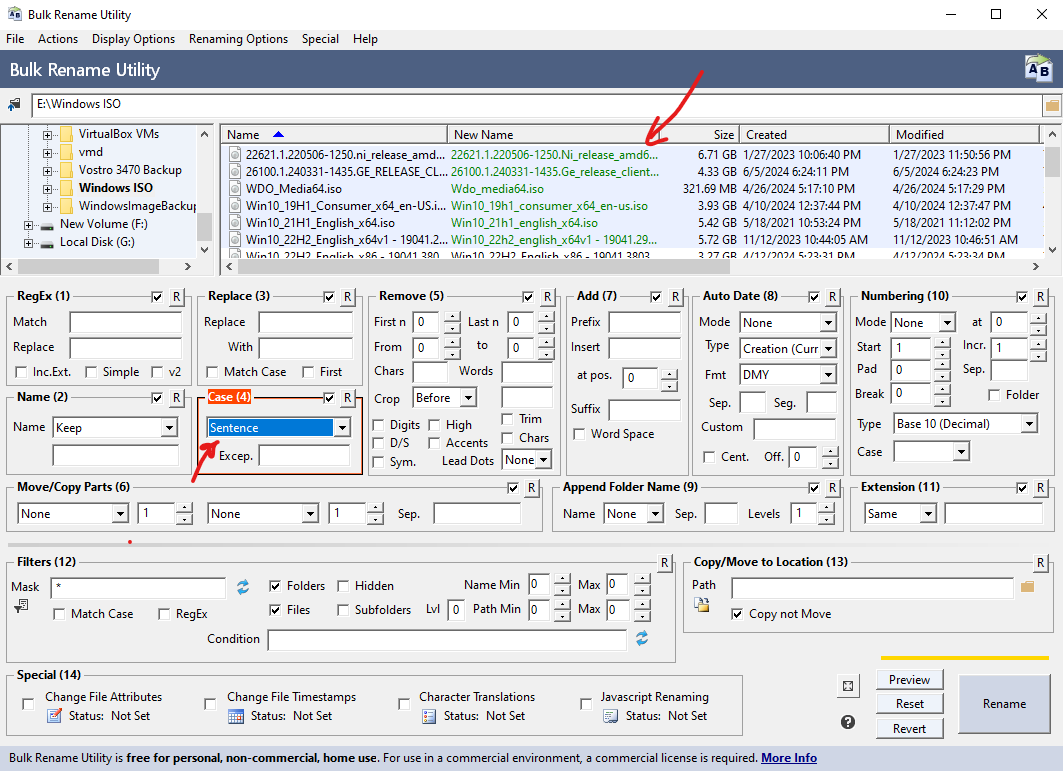Image resolution: width=1063 pixels, height=771 pixels.
Task: Open the Actions menu
Action: click(58, 39)
